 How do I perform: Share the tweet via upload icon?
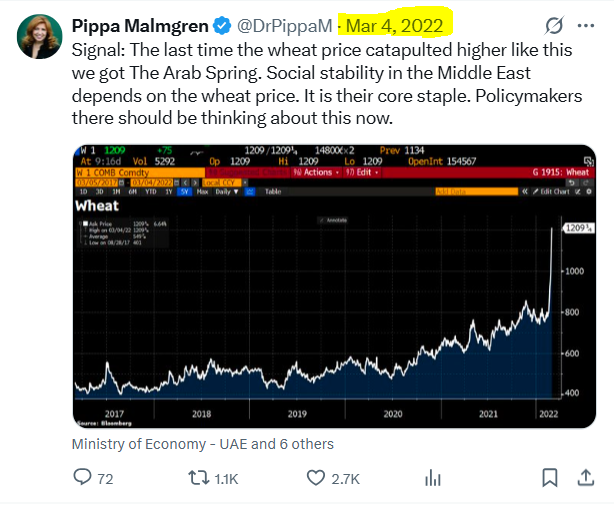(x=586, y=478)
